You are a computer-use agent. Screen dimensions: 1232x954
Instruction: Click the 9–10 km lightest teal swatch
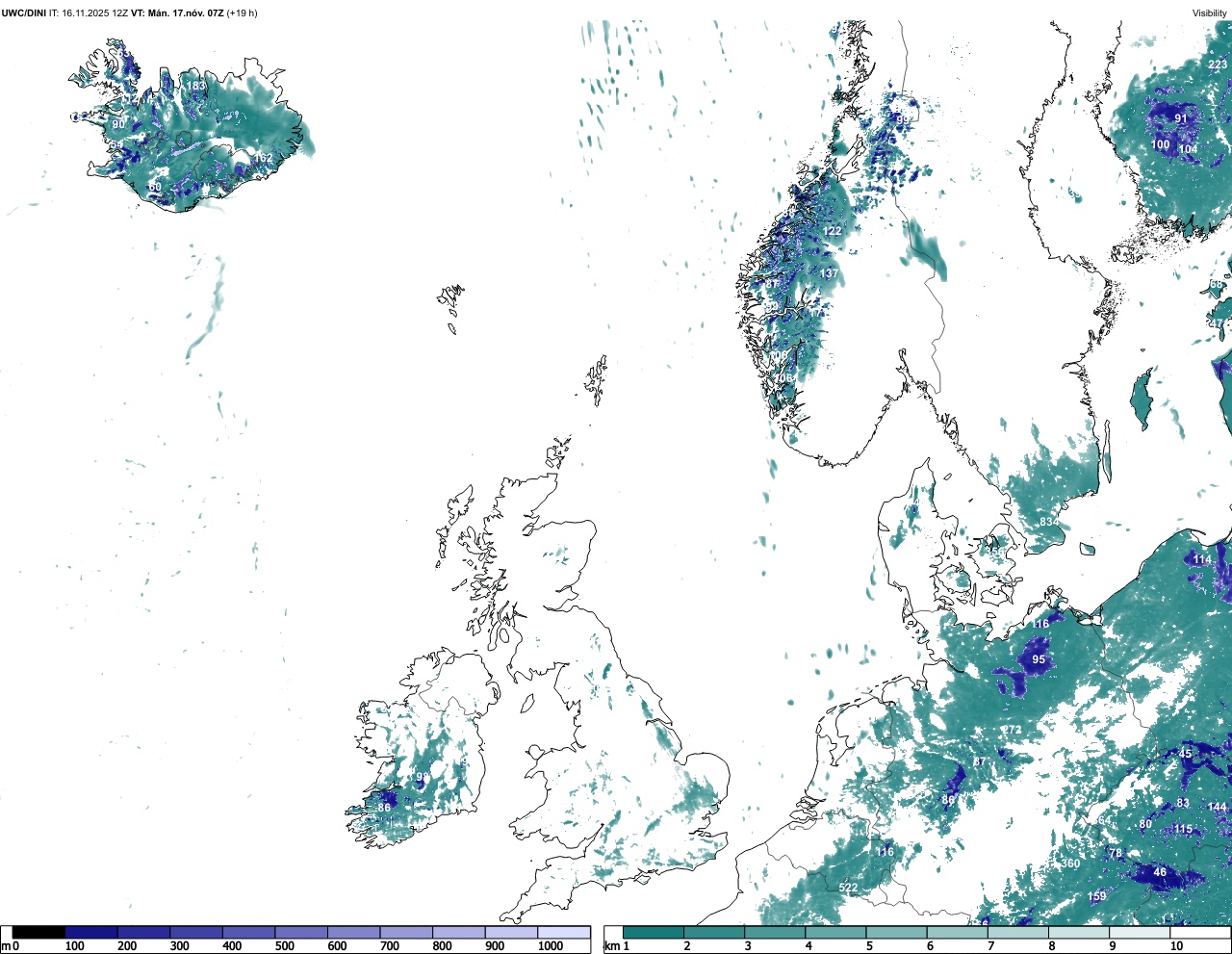coord(1138,933)
